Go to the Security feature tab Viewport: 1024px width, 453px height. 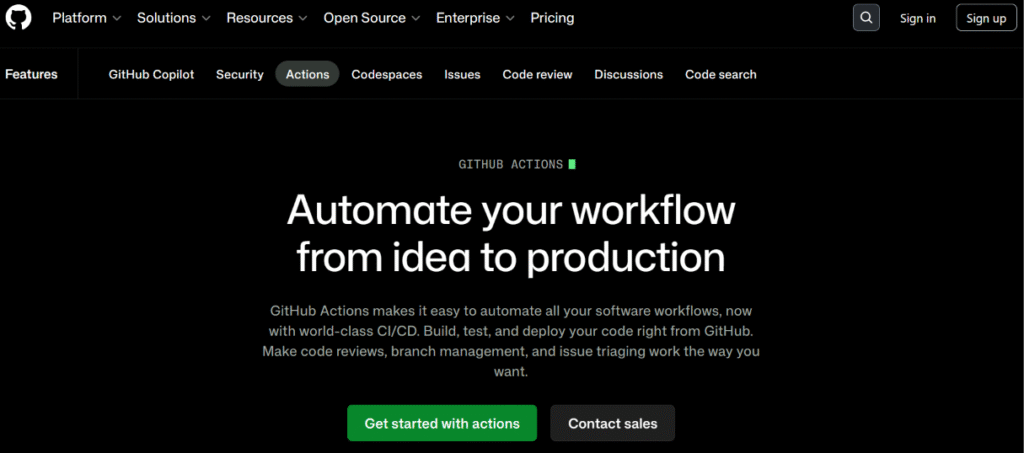click(240, 74)
